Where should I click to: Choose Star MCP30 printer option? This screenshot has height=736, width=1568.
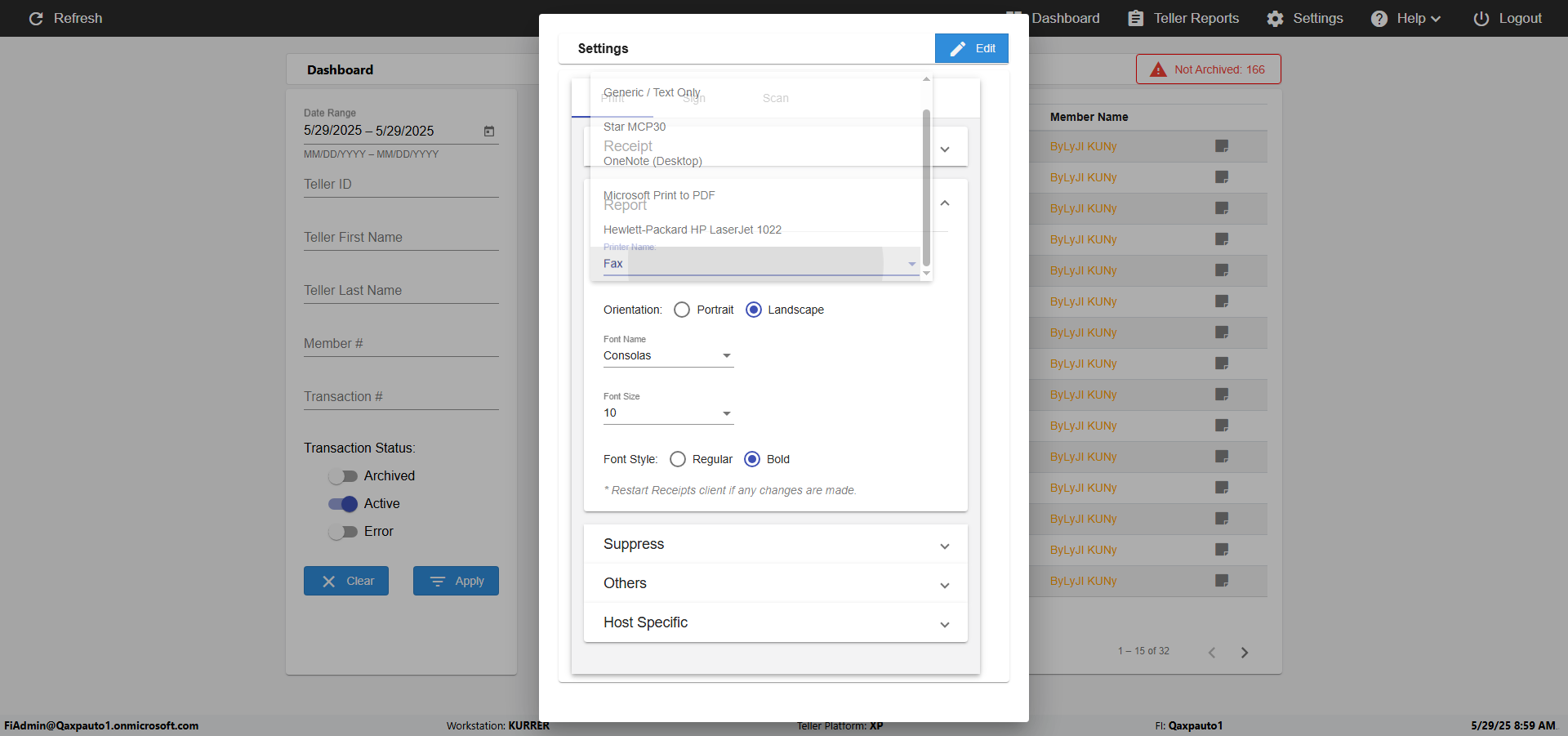(755, 127)
